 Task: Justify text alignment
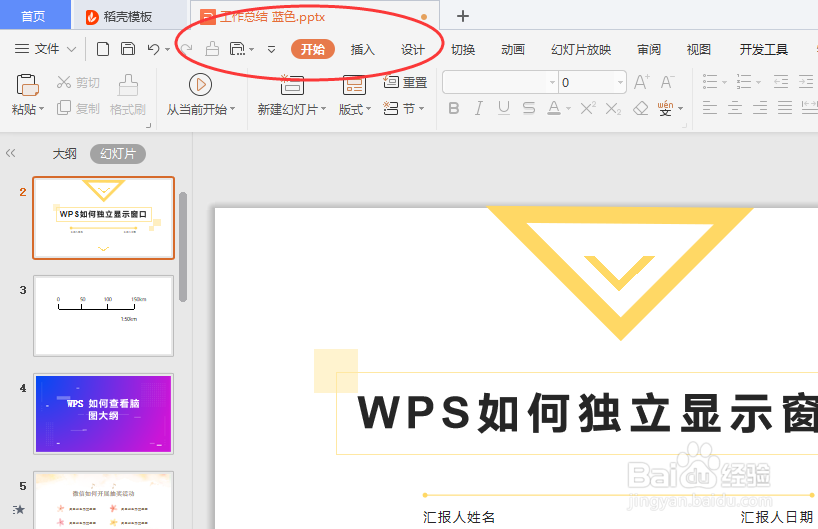(785, 109)
